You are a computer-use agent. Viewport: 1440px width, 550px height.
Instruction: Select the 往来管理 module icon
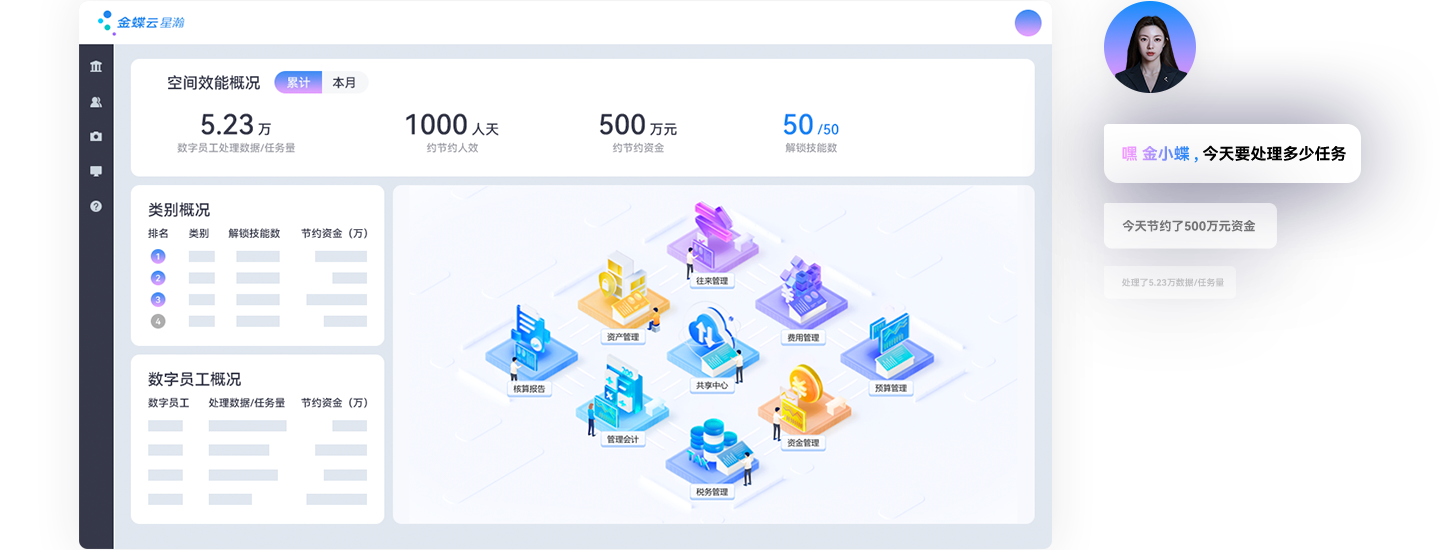point(713,243)
